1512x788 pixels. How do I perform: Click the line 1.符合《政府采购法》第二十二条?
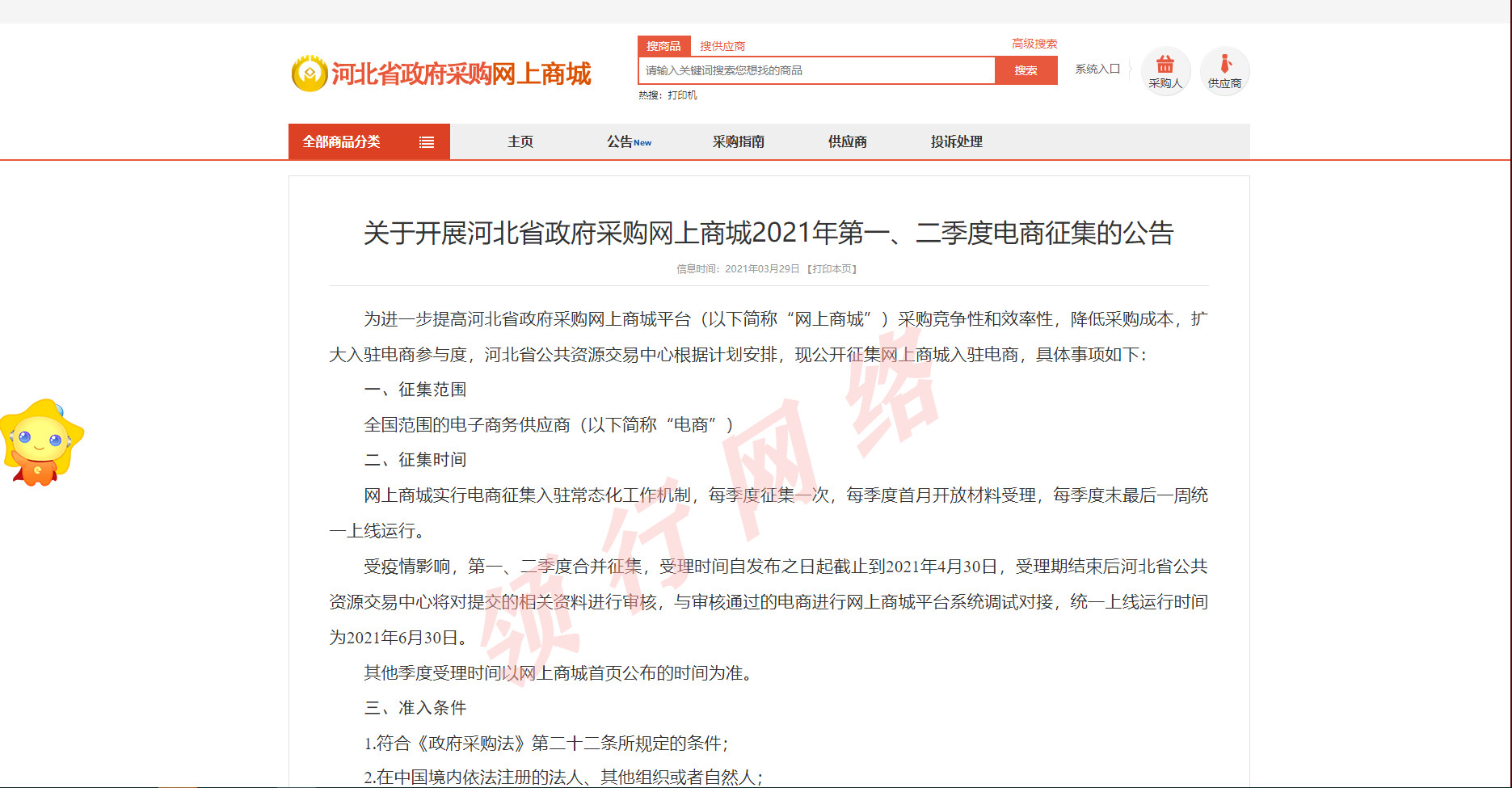point(546,744)
